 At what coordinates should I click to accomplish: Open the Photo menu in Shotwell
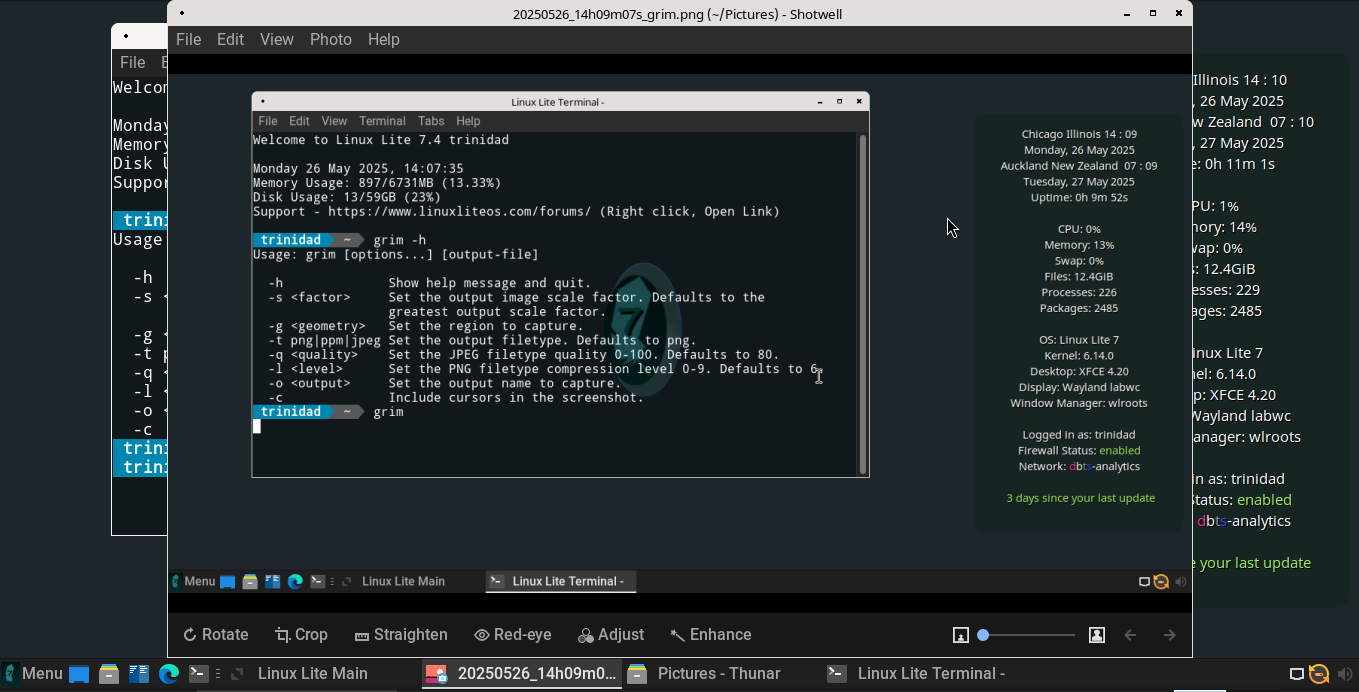coord(331,39)
